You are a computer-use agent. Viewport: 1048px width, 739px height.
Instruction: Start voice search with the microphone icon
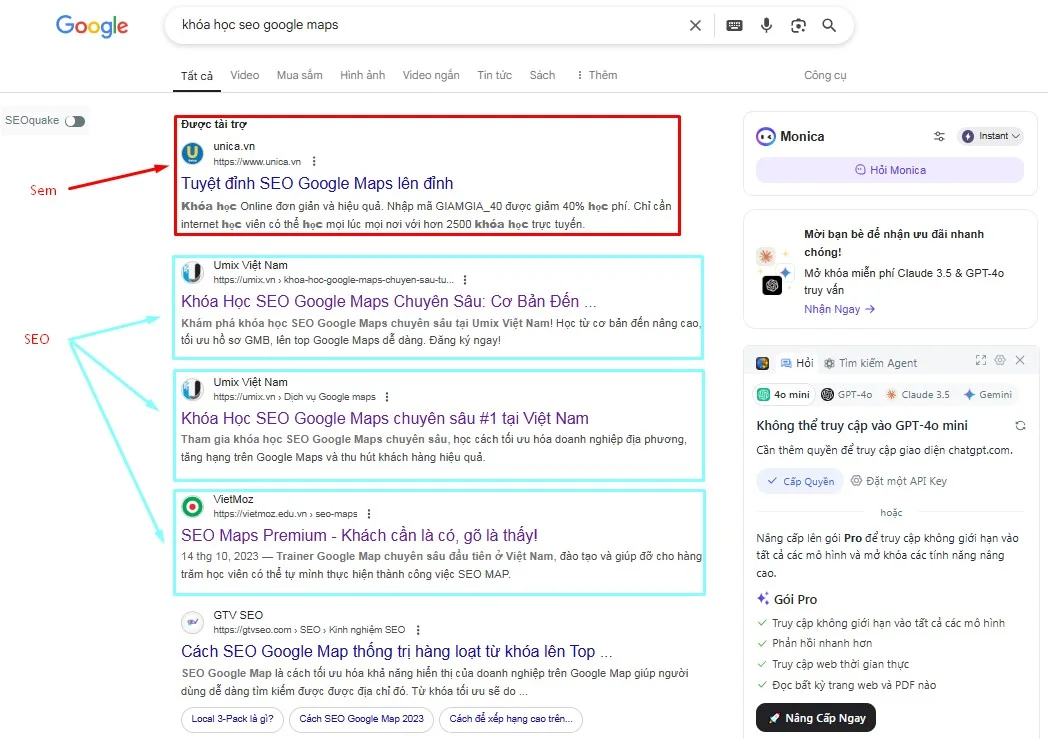(766, 25)
